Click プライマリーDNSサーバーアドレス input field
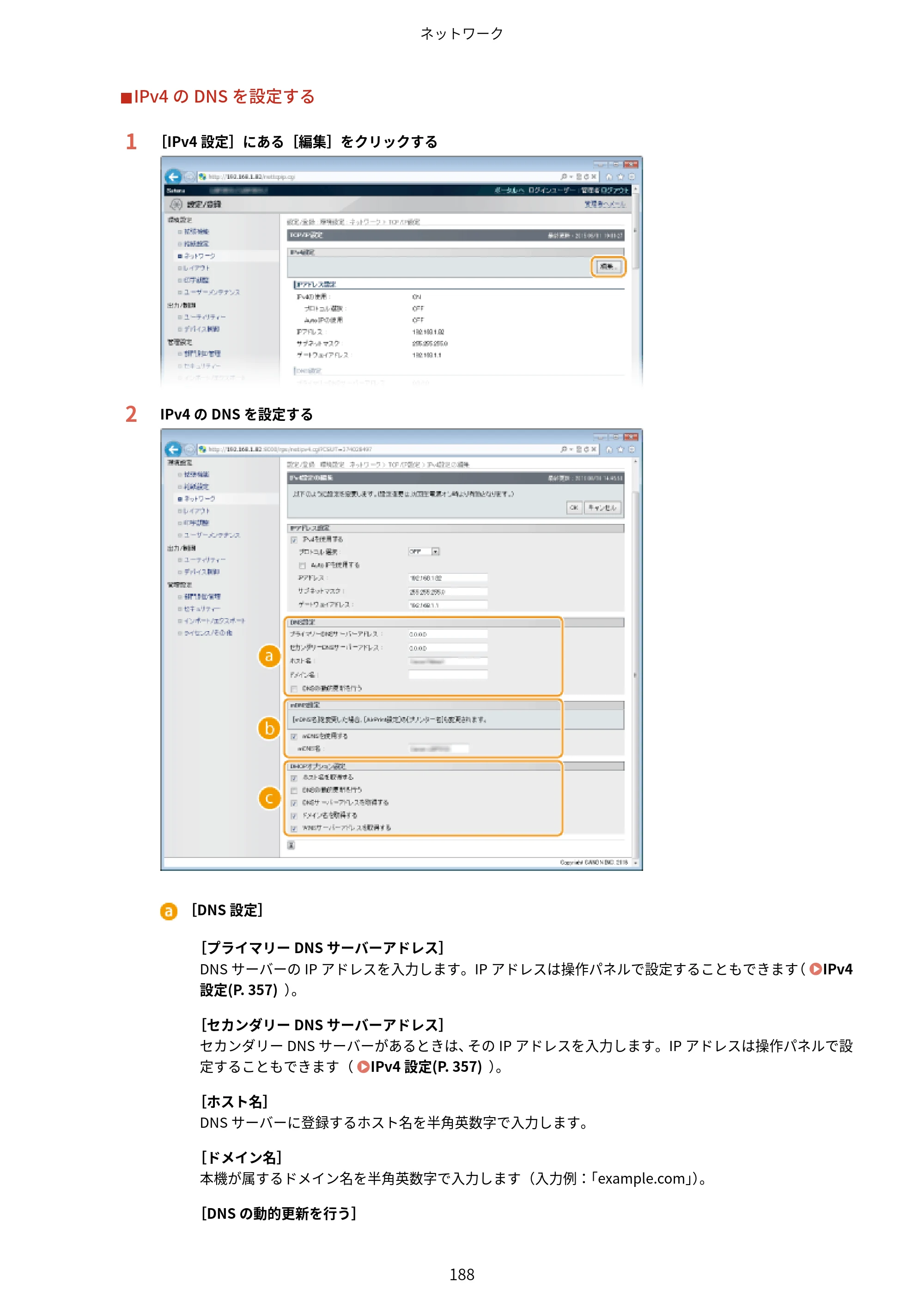 [448, 634]
